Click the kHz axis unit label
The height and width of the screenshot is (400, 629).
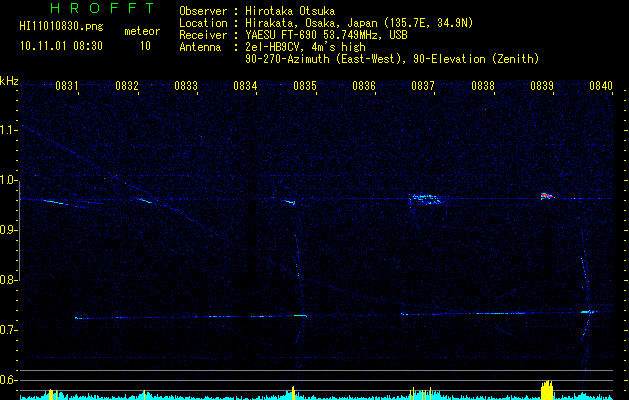9,81
